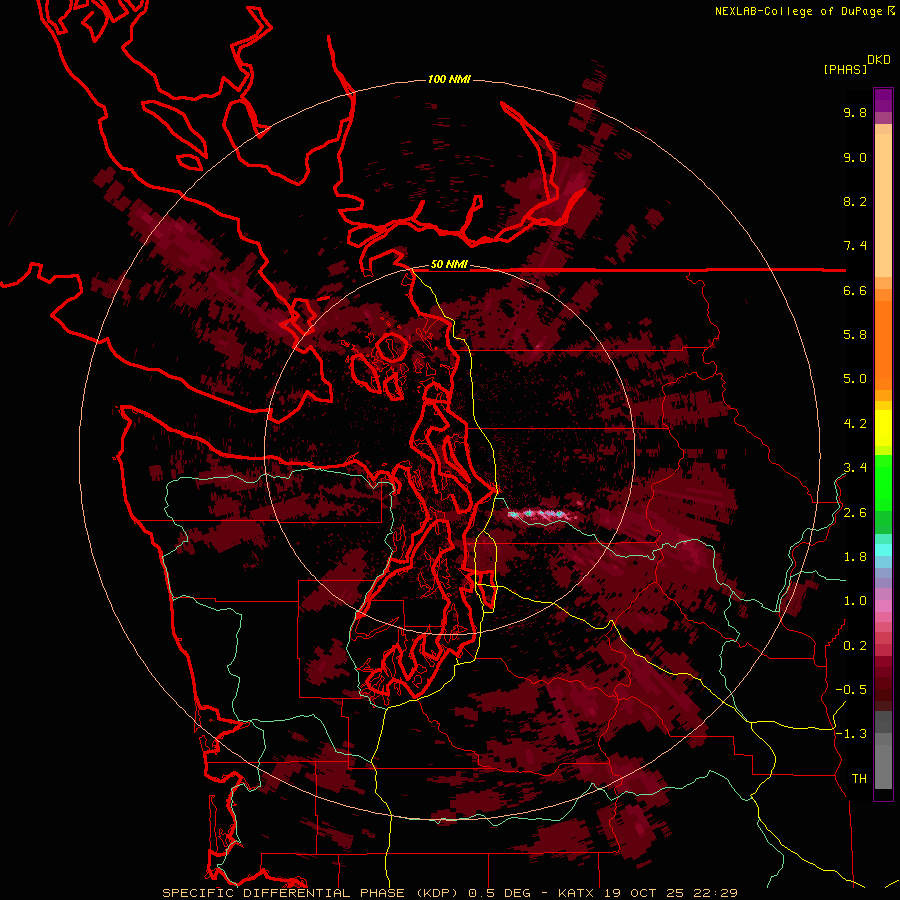Screen dimensions: 900x900
Task: Click the 9.0 legend value
Action: pos(855,157)
